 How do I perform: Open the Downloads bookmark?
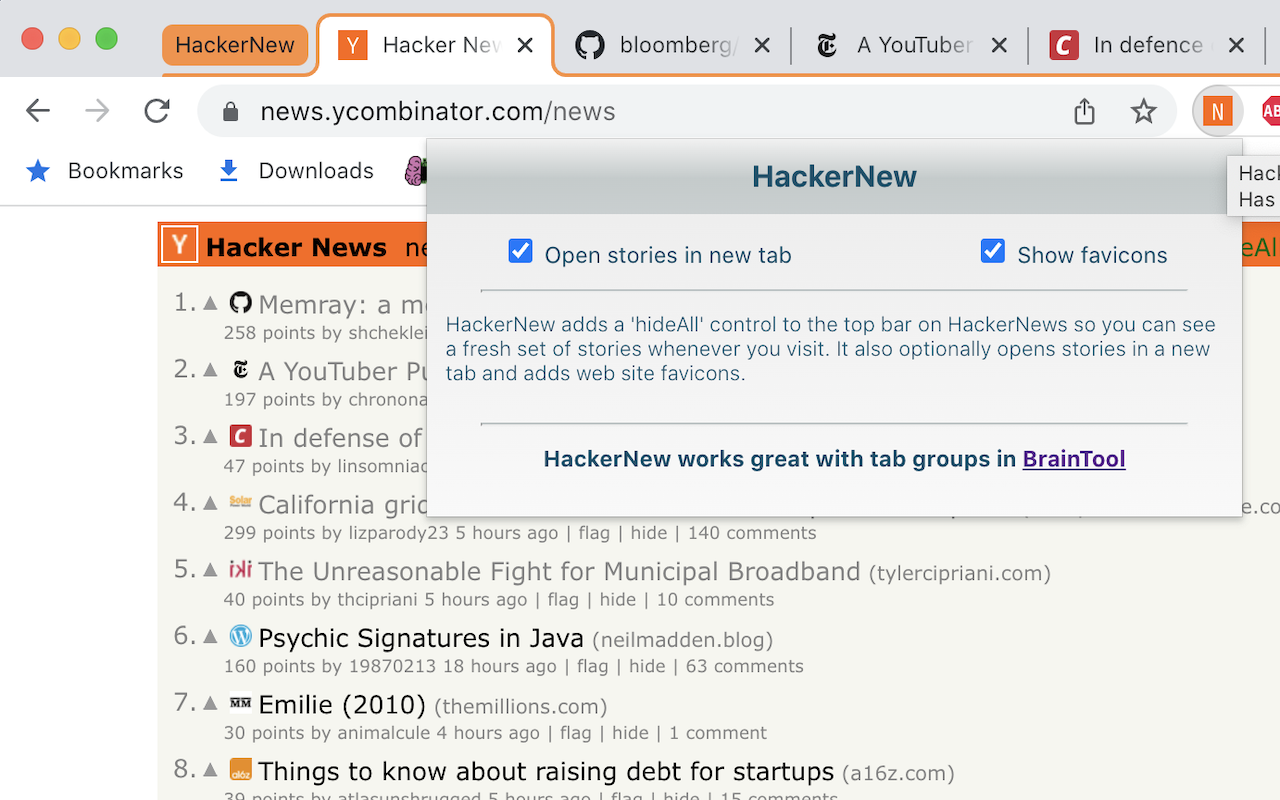(x=296, y=171)
